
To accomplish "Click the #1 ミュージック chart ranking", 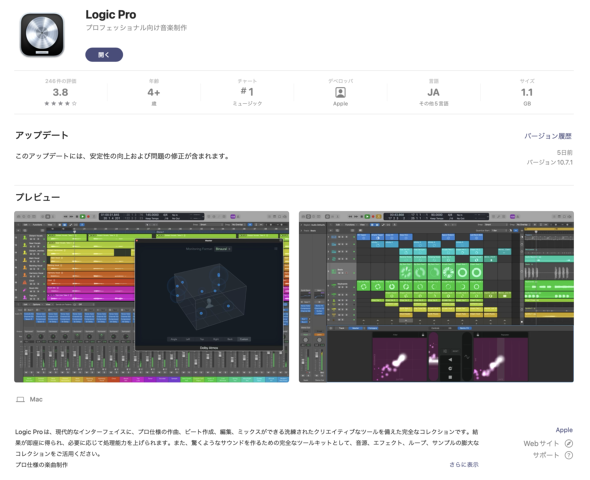I will tap(247, 92).
